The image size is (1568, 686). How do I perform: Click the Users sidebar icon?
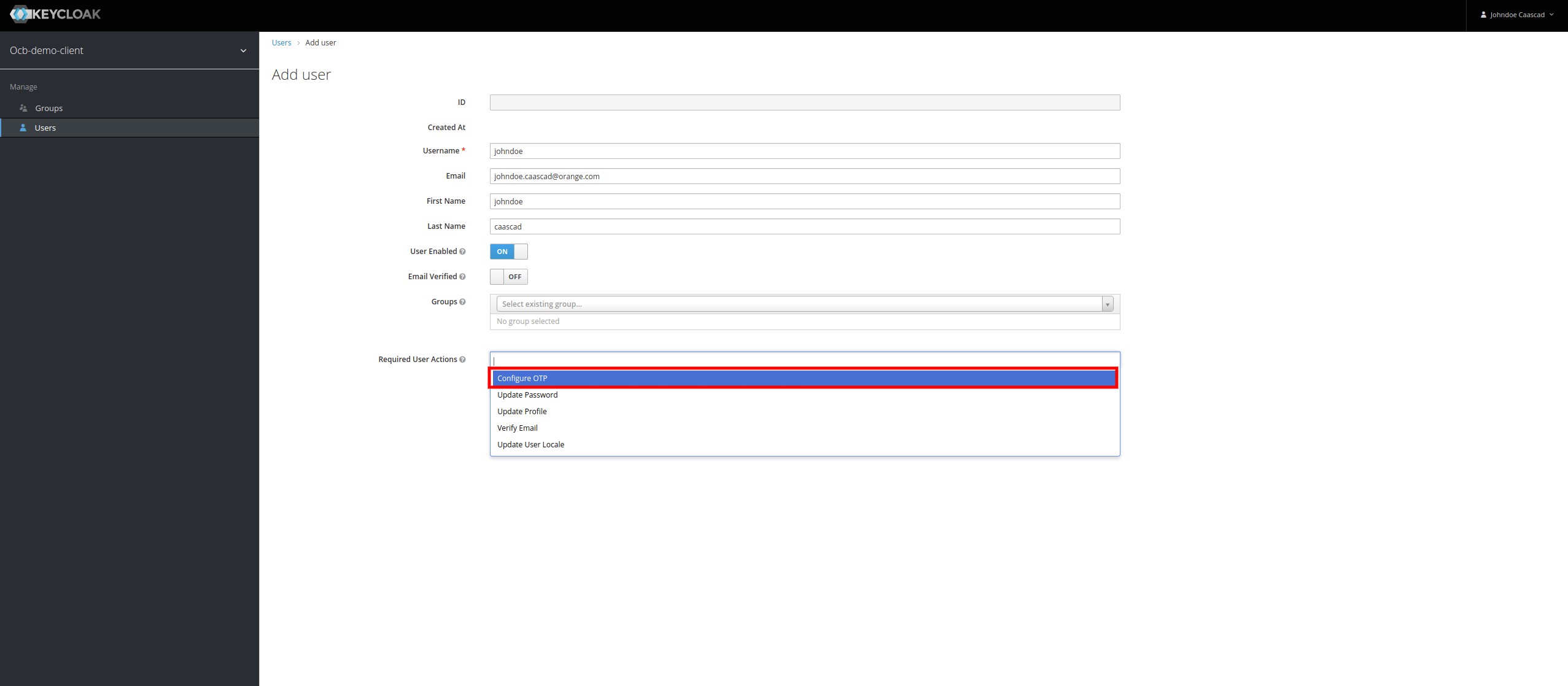(x=23, y=128)
